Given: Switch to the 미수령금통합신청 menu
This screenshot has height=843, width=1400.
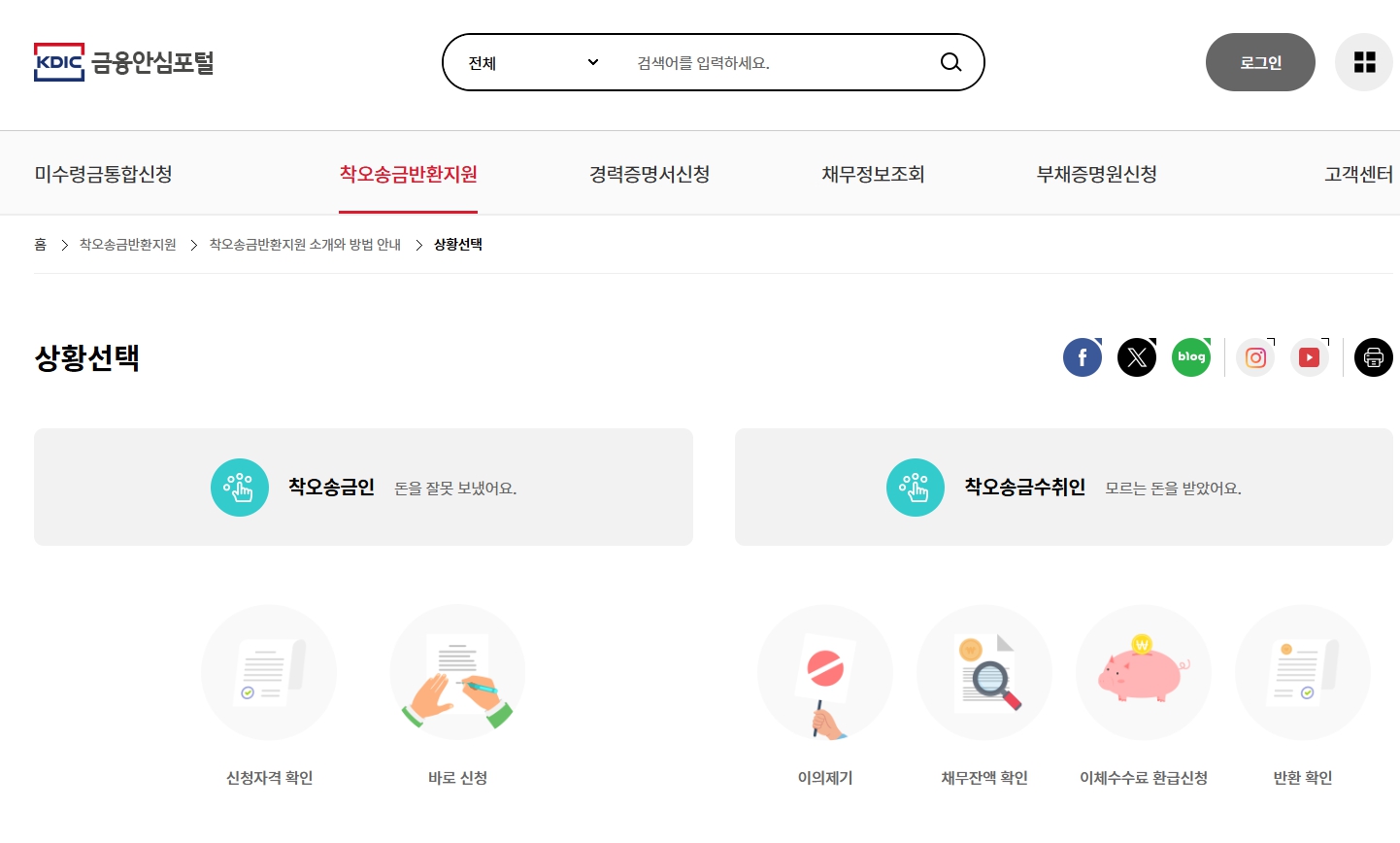Looking at the screenshot, I should click(103, 173).
